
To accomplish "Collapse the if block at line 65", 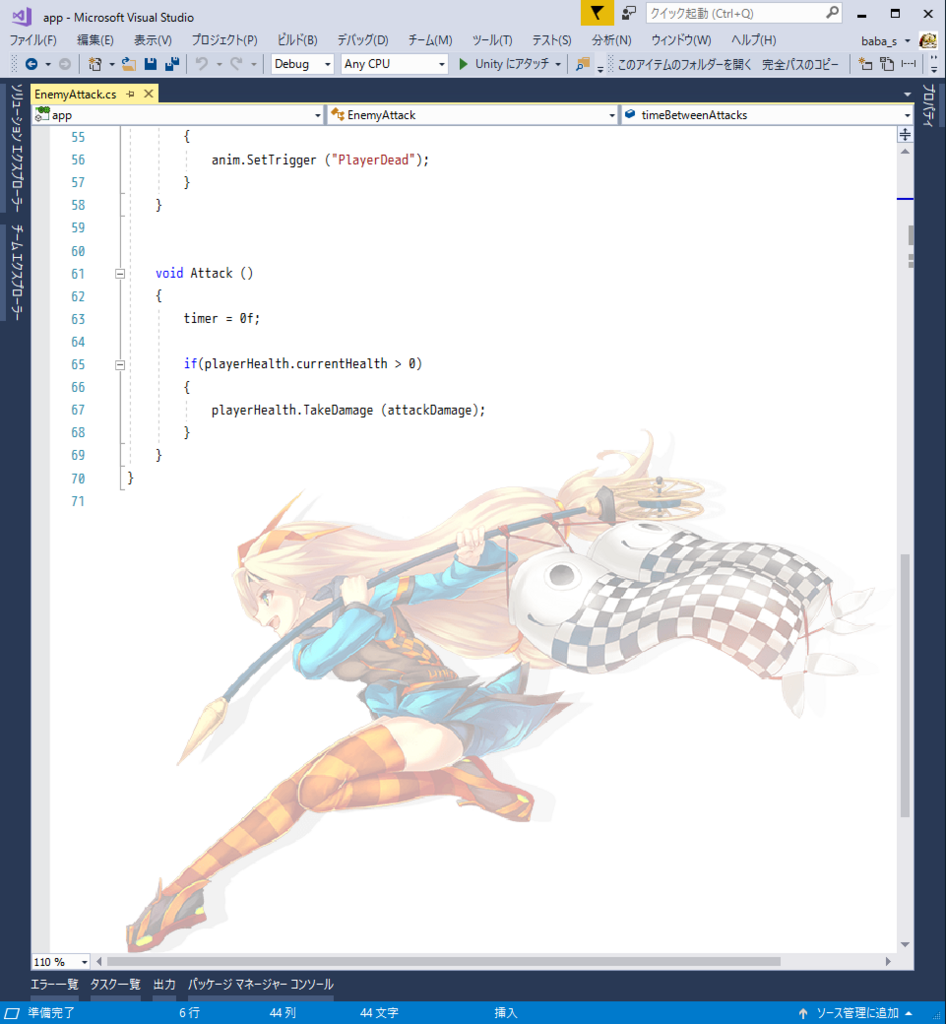I will click(120, 365).
